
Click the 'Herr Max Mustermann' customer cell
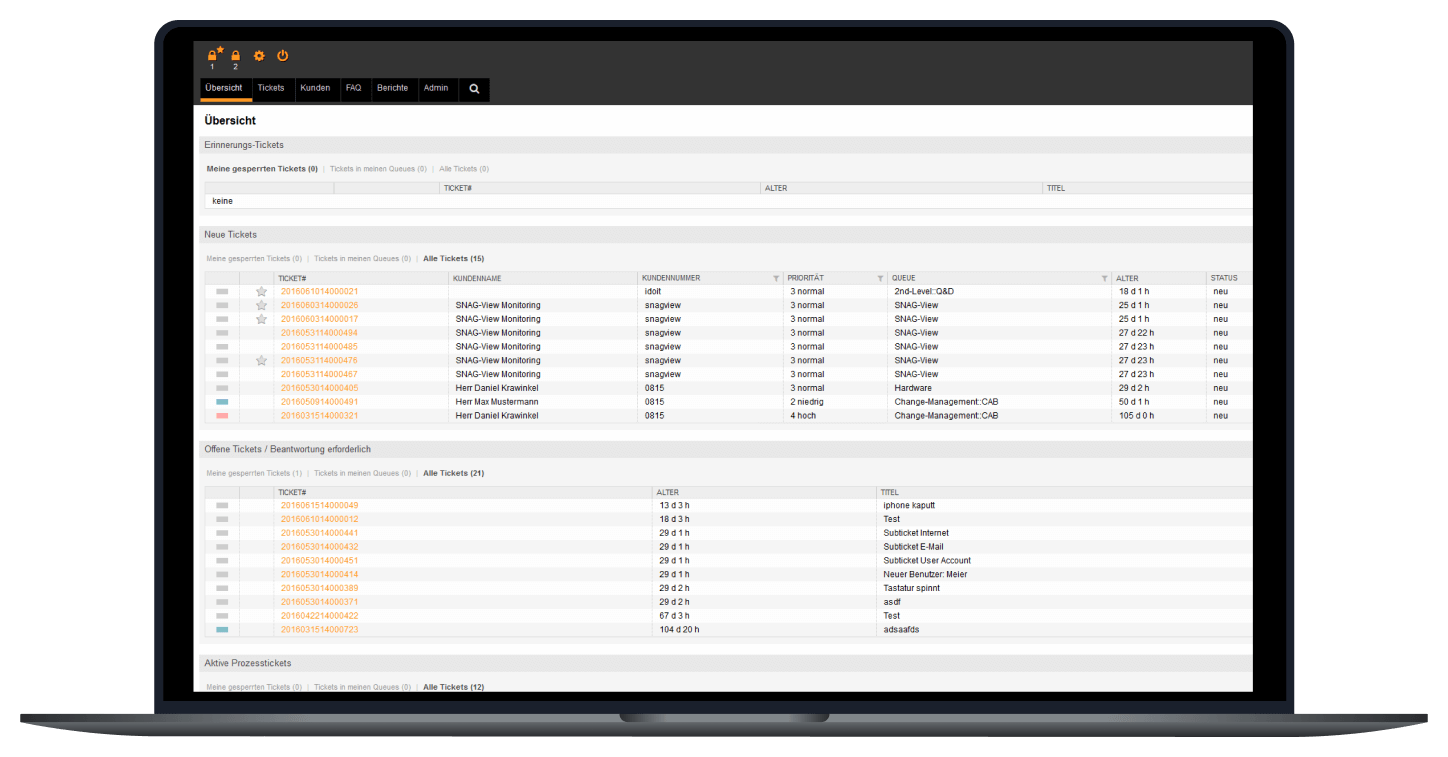[497, 402]
